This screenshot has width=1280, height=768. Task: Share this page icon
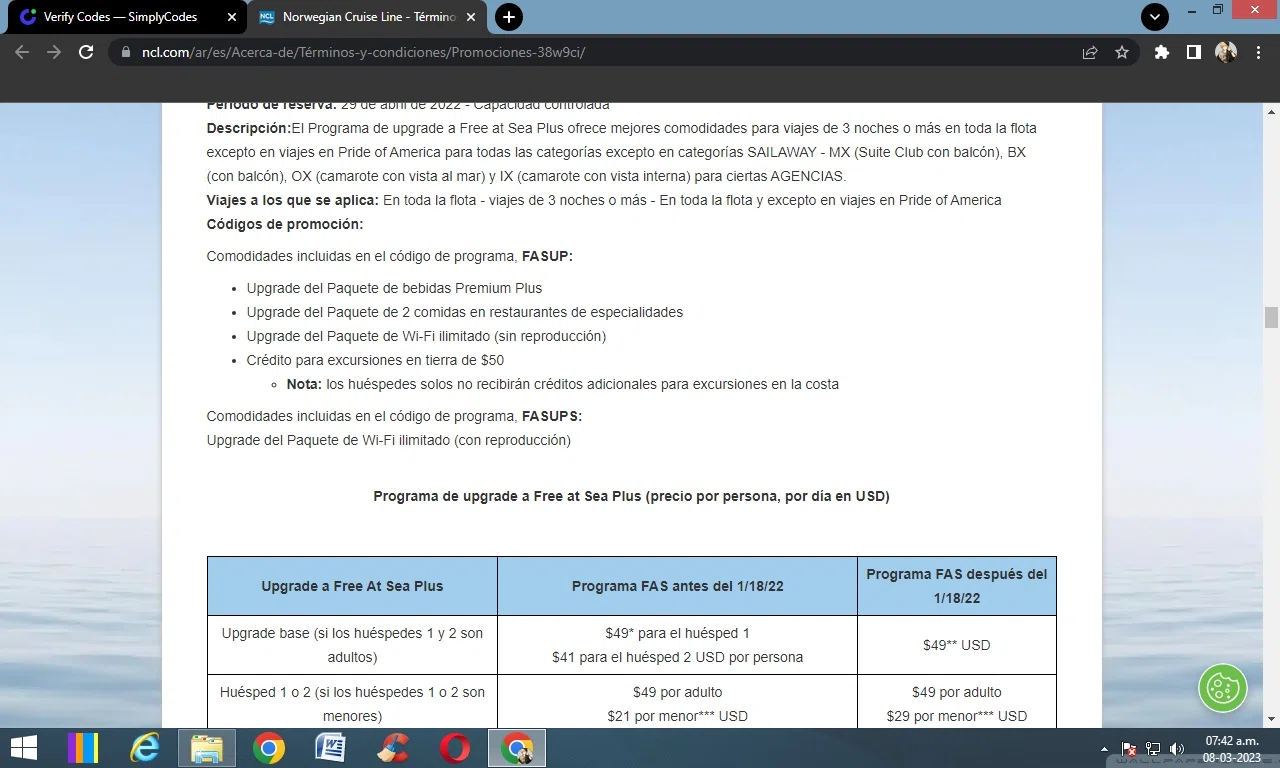[1090, 52]
